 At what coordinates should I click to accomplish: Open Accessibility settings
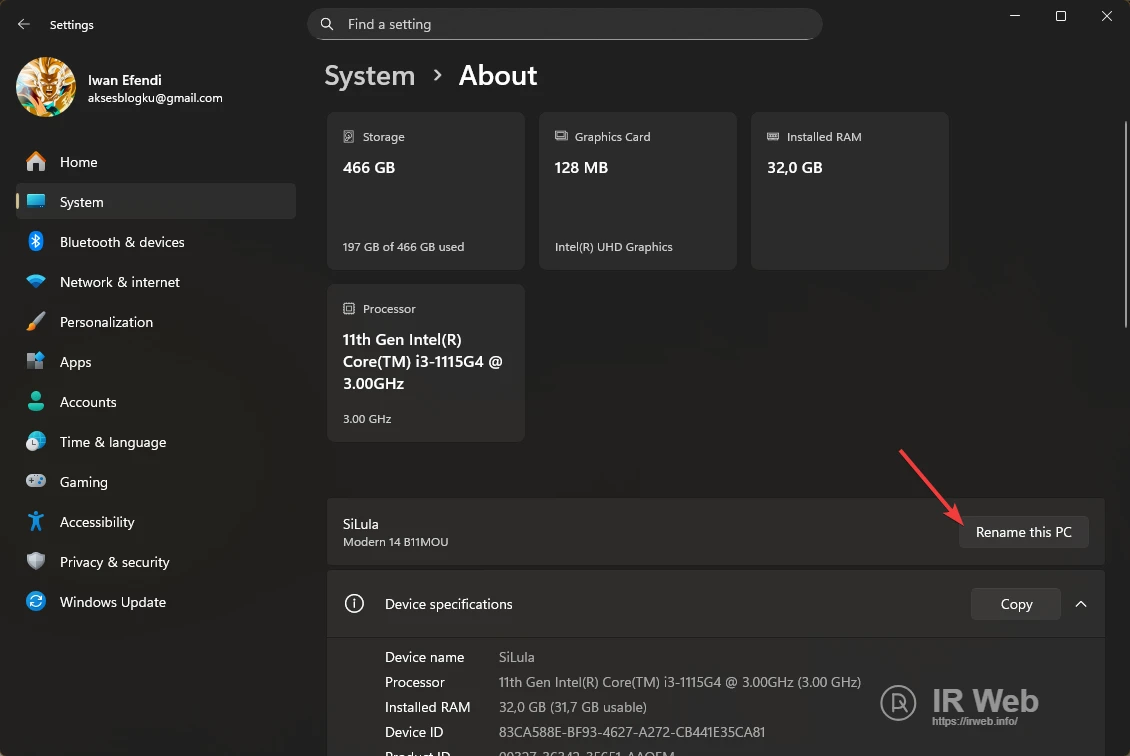[156, 522]
